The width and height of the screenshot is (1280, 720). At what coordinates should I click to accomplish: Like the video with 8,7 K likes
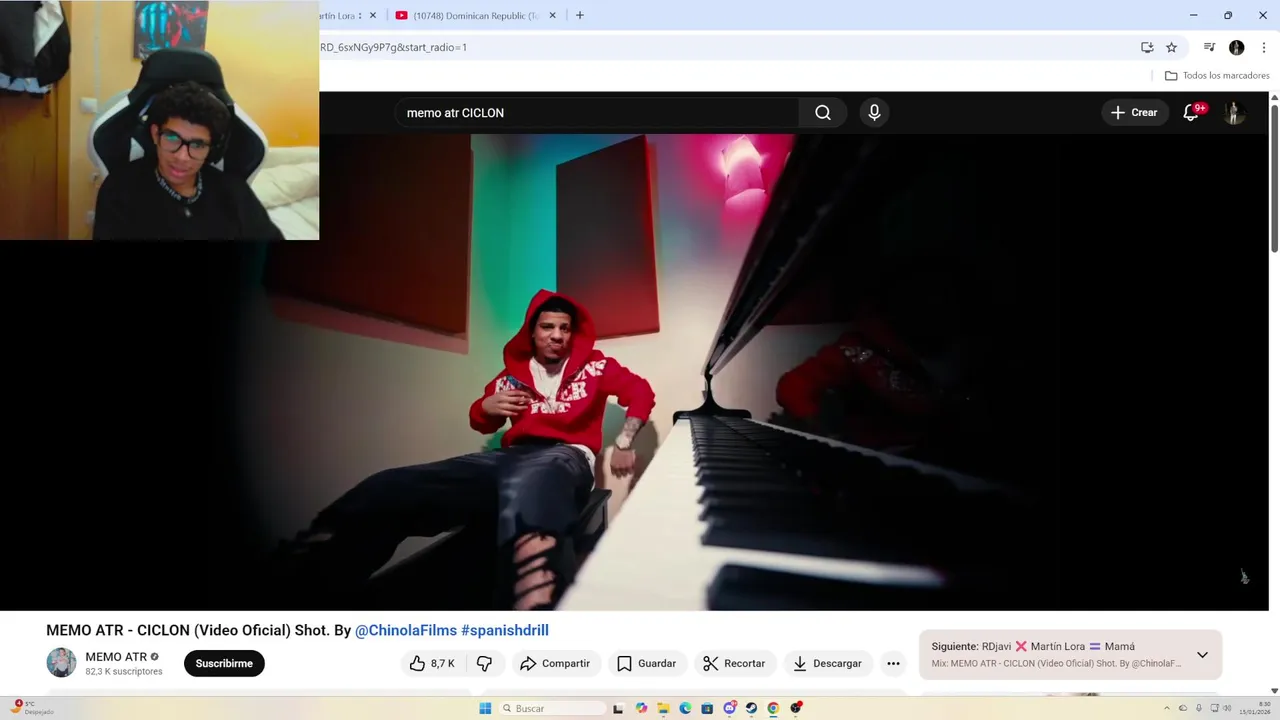[x=432, y=663]
